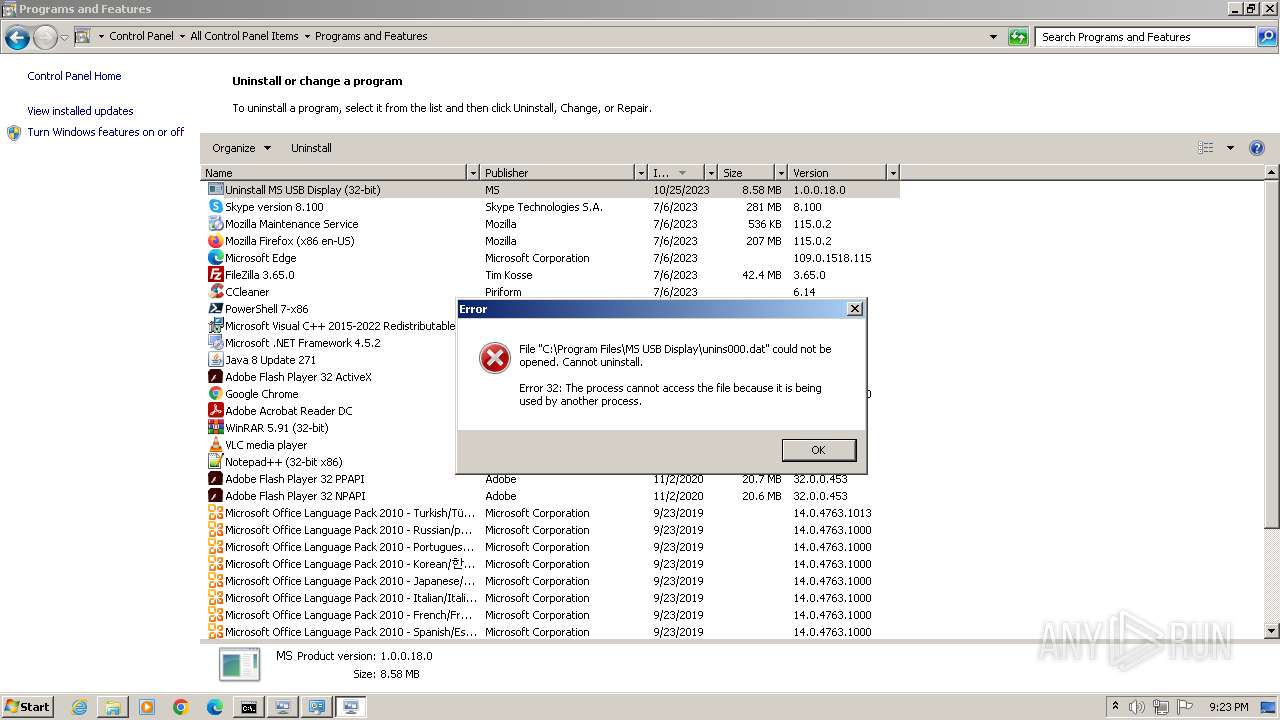Viewport: 1280px width, 720px height.
Task: Select Google Chrome icon in list
Action: click(x=215, y=394)
